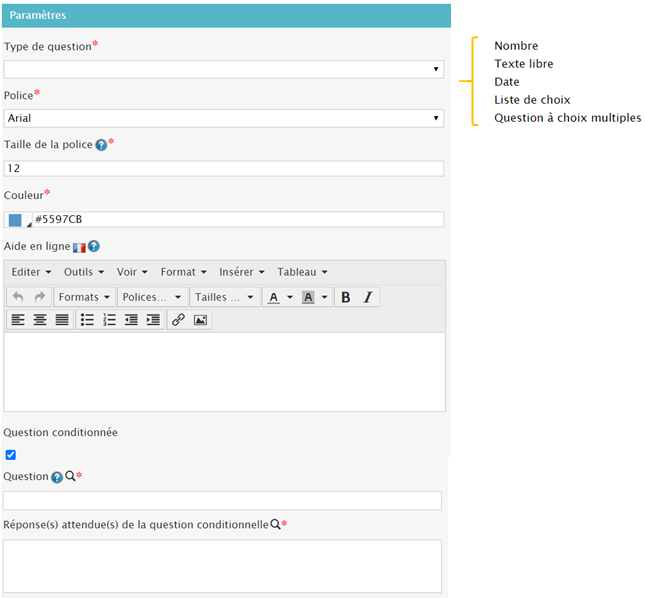The height and width of the screenshot is (598, 645).
Task: Open the Type de question dropdown
Action: click(224, 69)
